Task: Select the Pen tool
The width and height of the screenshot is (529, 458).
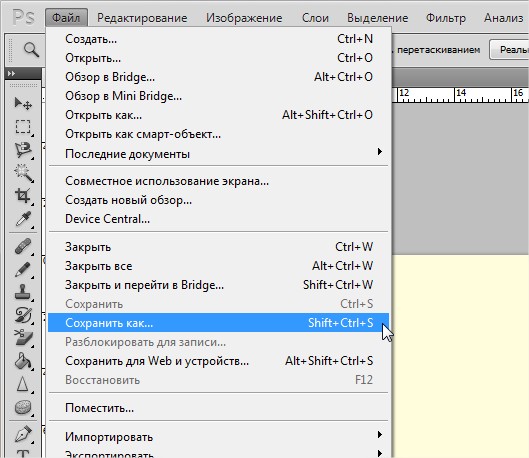Action: [x=23, y=434]
